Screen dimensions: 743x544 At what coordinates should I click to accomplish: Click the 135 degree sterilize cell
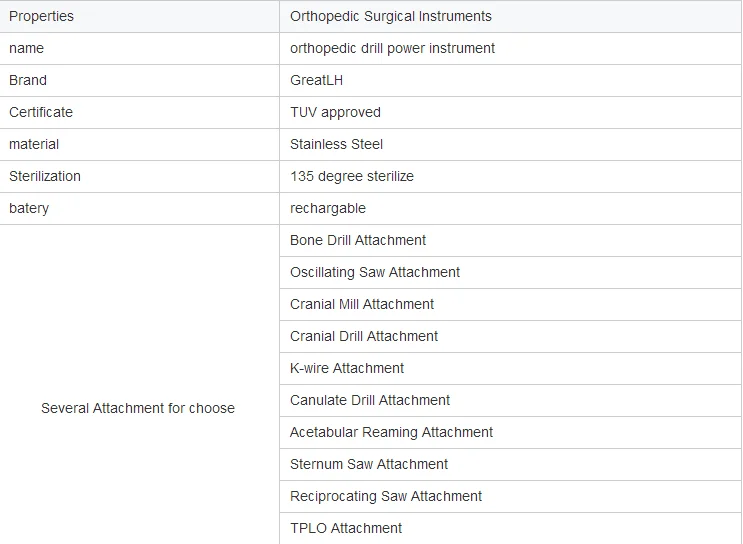510,176
